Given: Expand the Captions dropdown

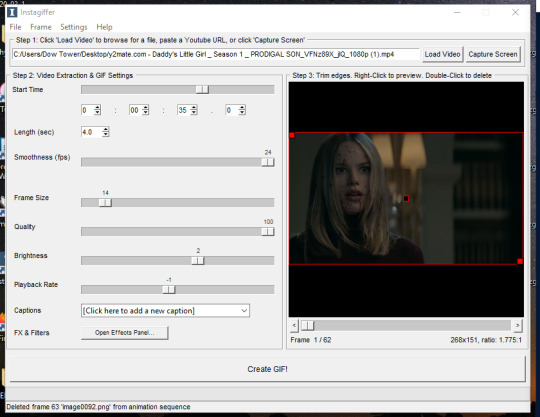Looking at the screenshot, I should [244, 311].
